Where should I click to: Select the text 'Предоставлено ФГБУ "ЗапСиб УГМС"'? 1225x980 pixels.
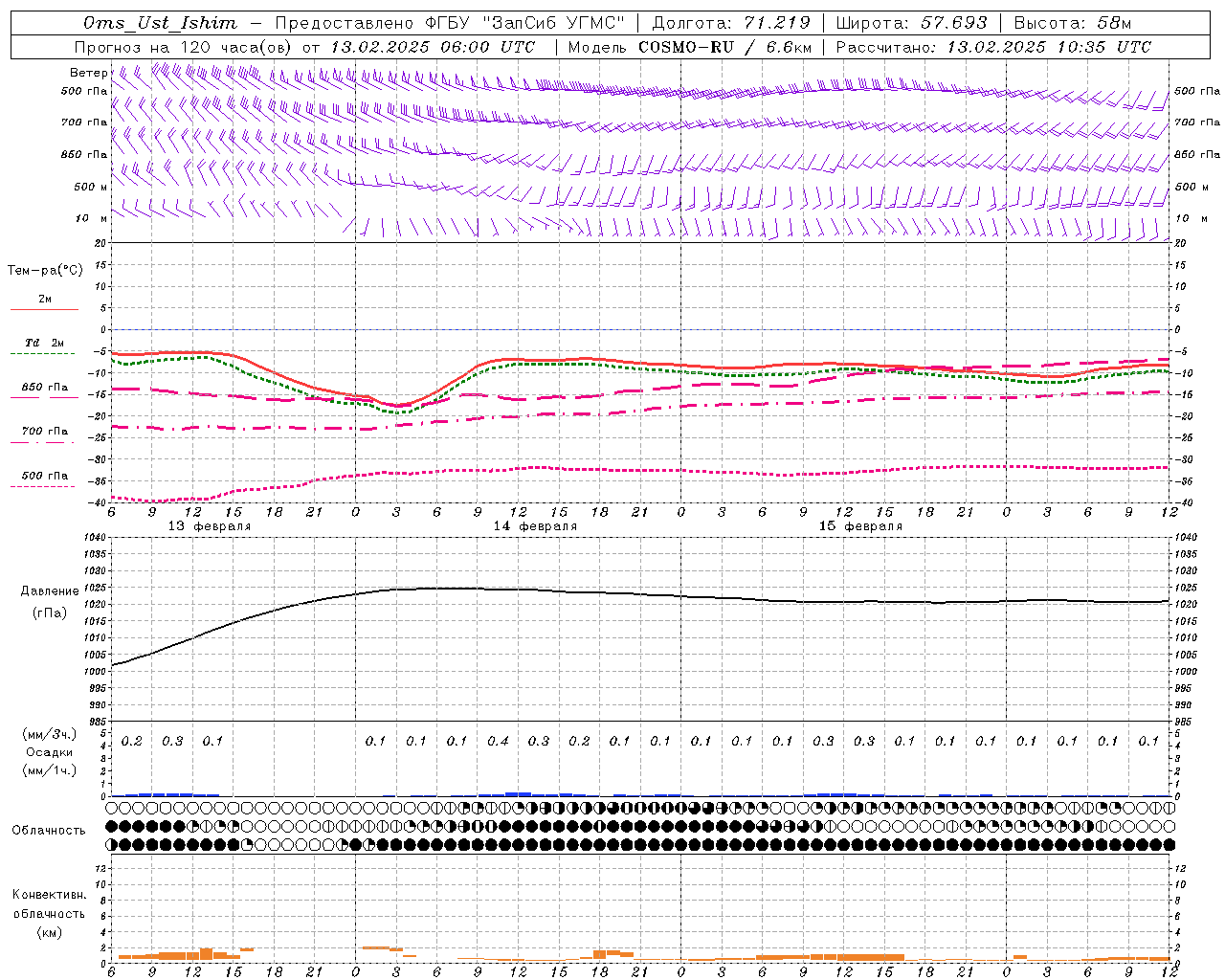tap(450, 23)
